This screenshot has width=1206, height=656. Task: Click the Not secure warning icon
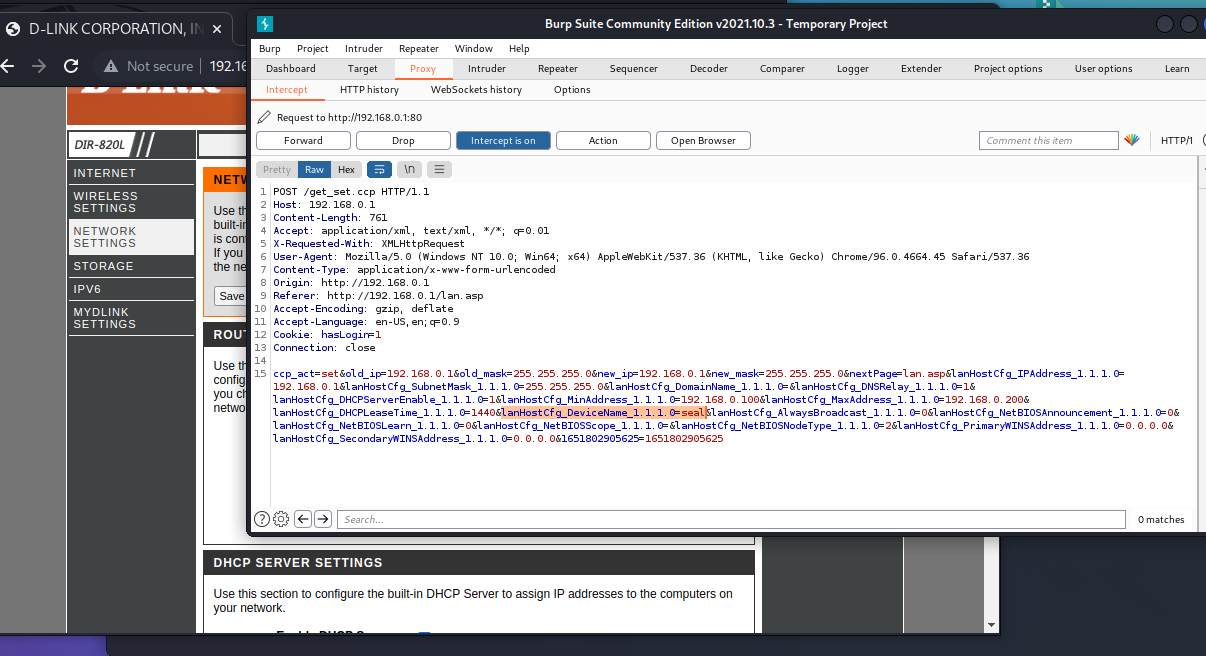(x=112, y=66)
